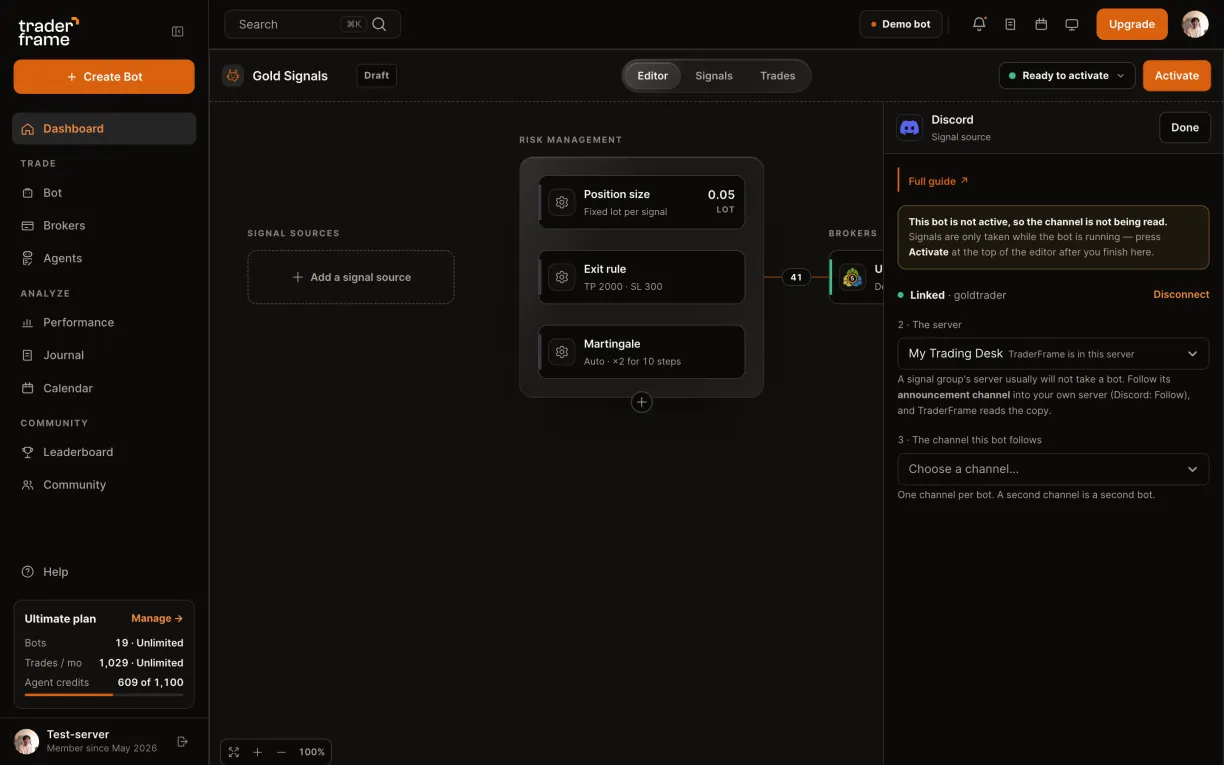Open the calendar icon in top bar
This screenshot has width=1224, height=765.
pos(1041,24)
